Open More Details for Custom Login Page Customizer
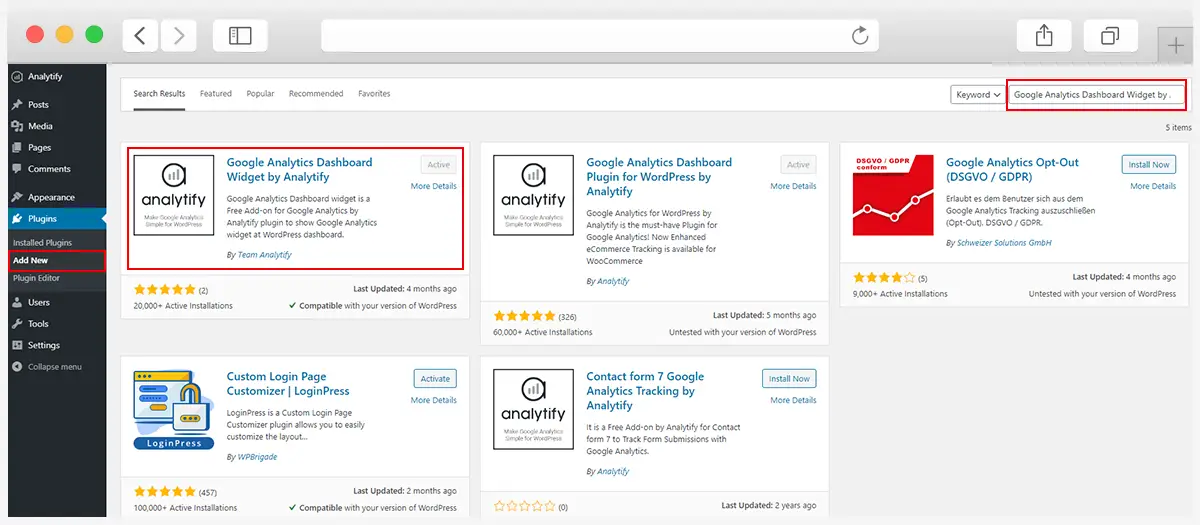Viewport: 1200px width, 525px height. coord(433,400)
